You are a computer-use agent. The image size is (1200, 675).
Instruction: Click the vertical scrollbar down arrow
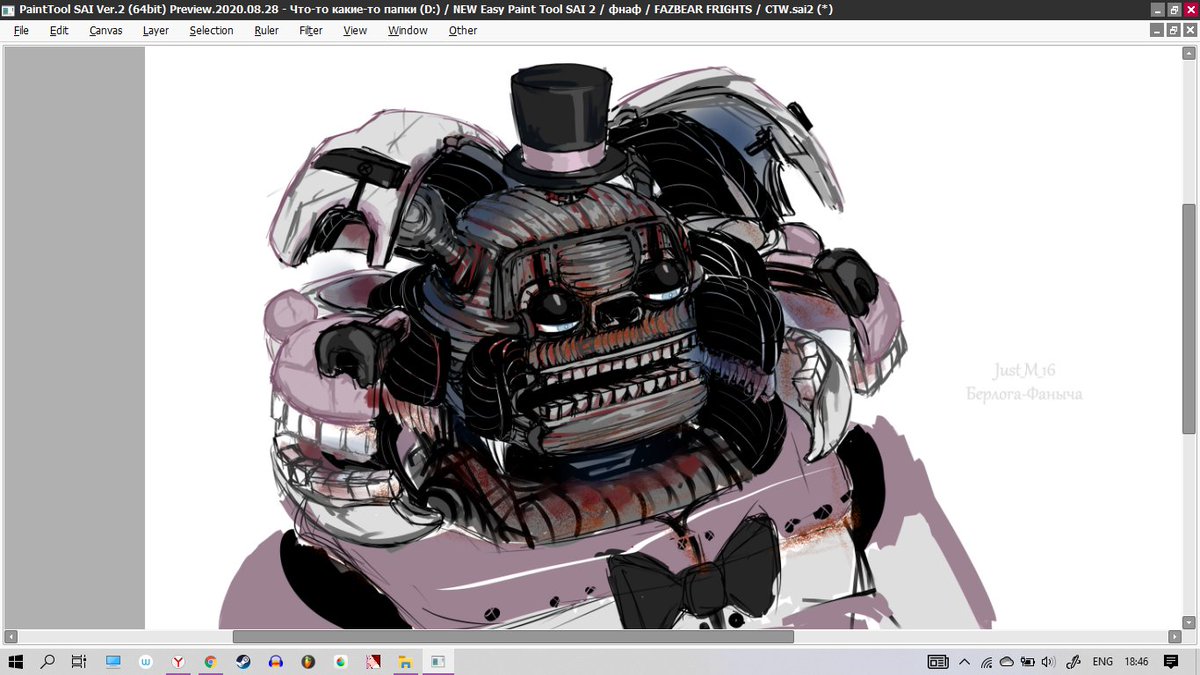click(1188, 622)
